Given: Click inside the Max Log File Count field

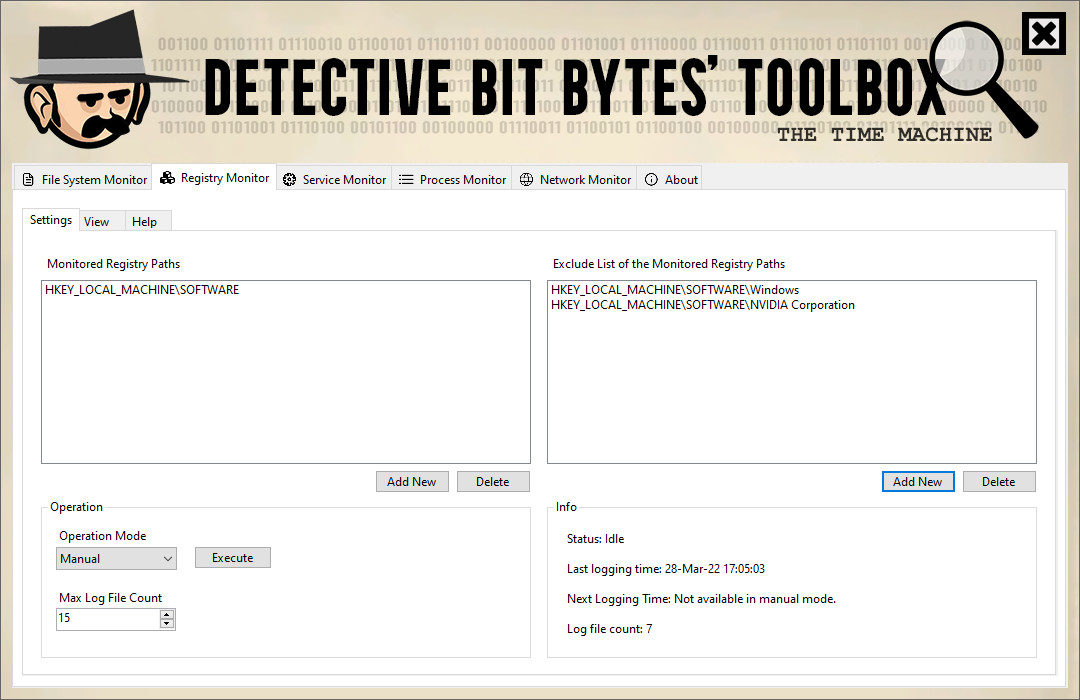Looking at the screenshot, I should pyautogui.click(x=106, y=619).
